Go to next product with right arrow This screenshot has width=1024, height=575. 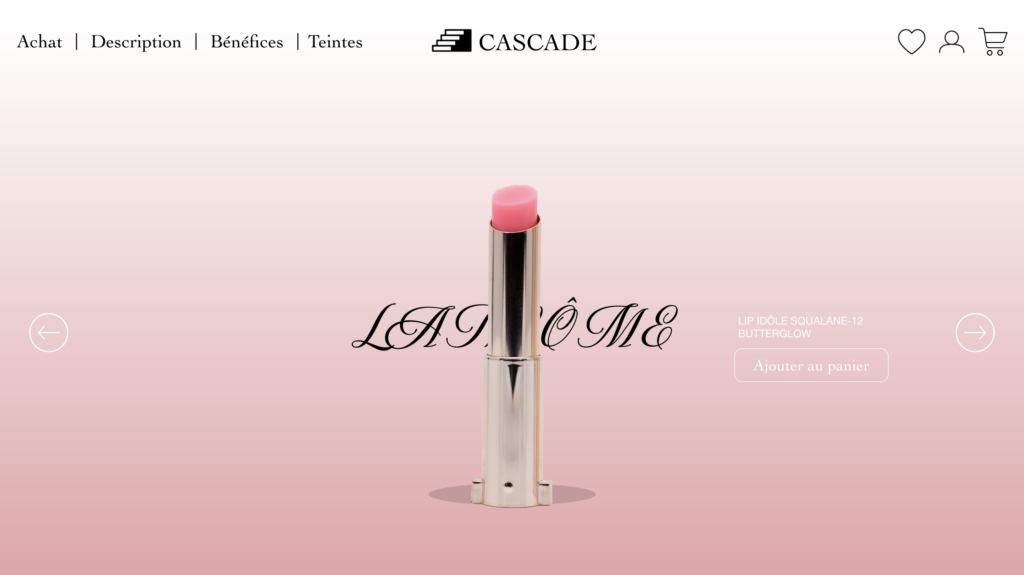[975, 333]
